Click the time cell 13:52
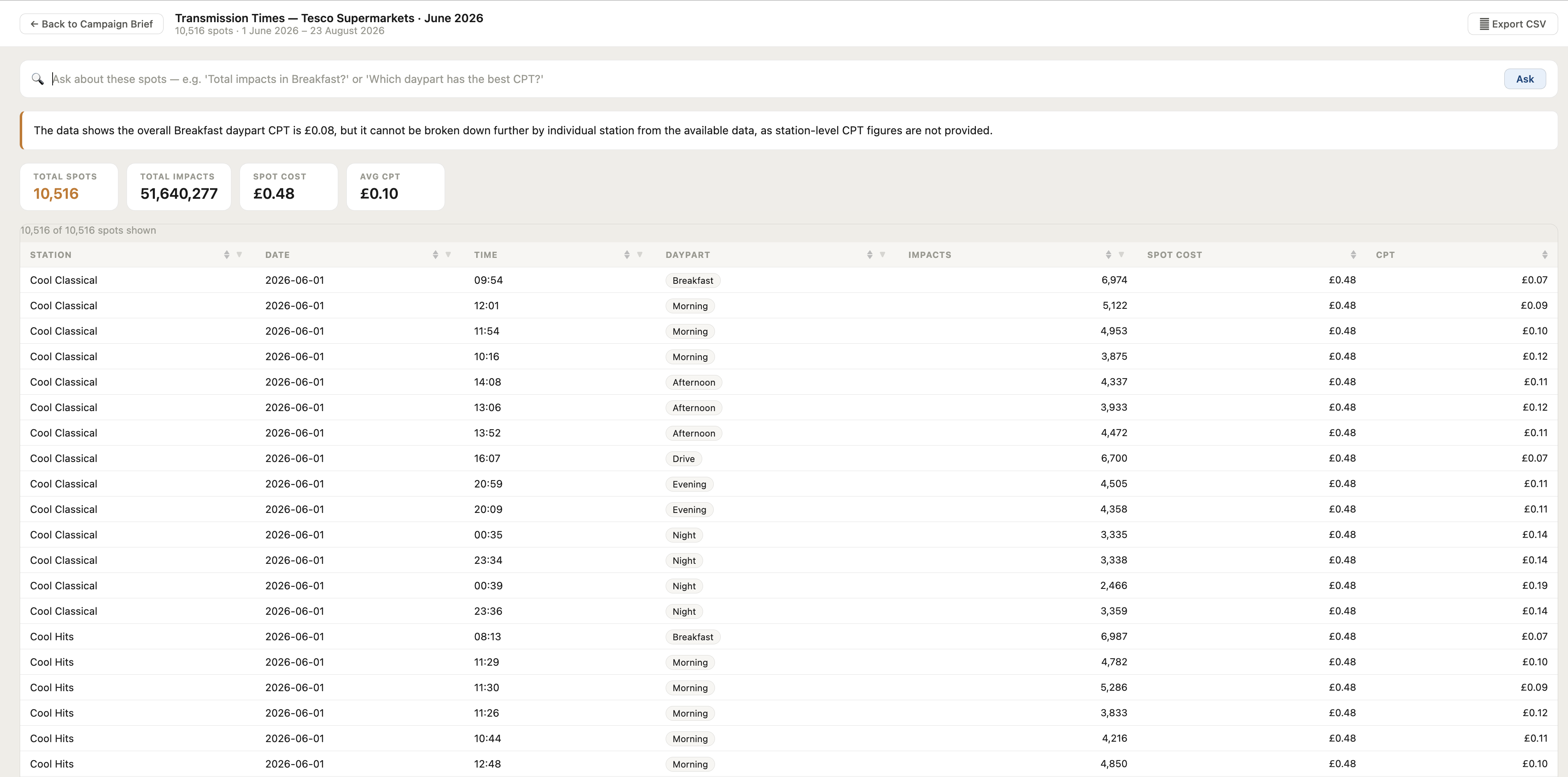This screenshot has height=777, width=1568. (x=488, y=433)
